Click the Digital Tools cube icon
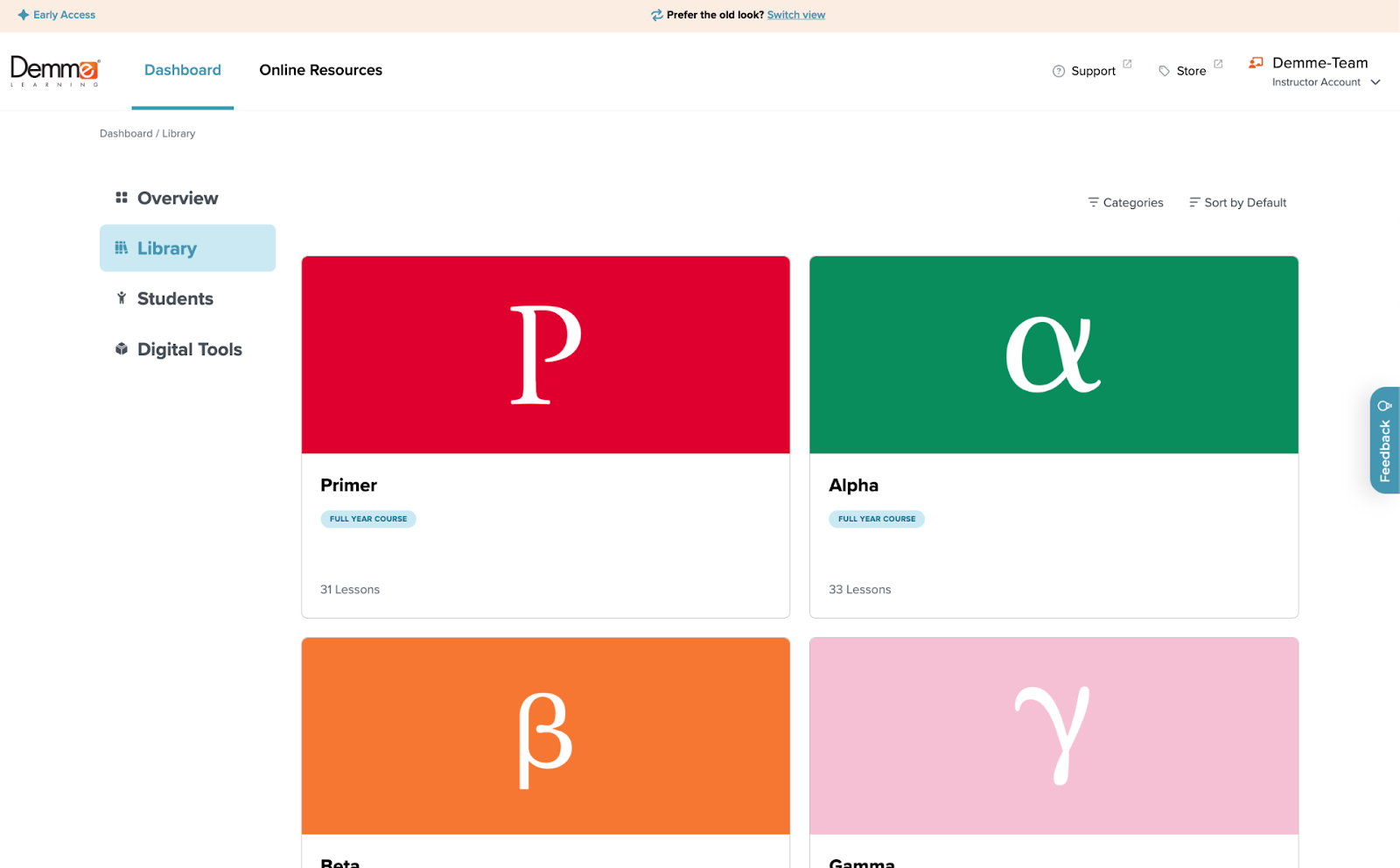Image resolution: width=1400 pixels, height=868 pixels. coord(122,348)
